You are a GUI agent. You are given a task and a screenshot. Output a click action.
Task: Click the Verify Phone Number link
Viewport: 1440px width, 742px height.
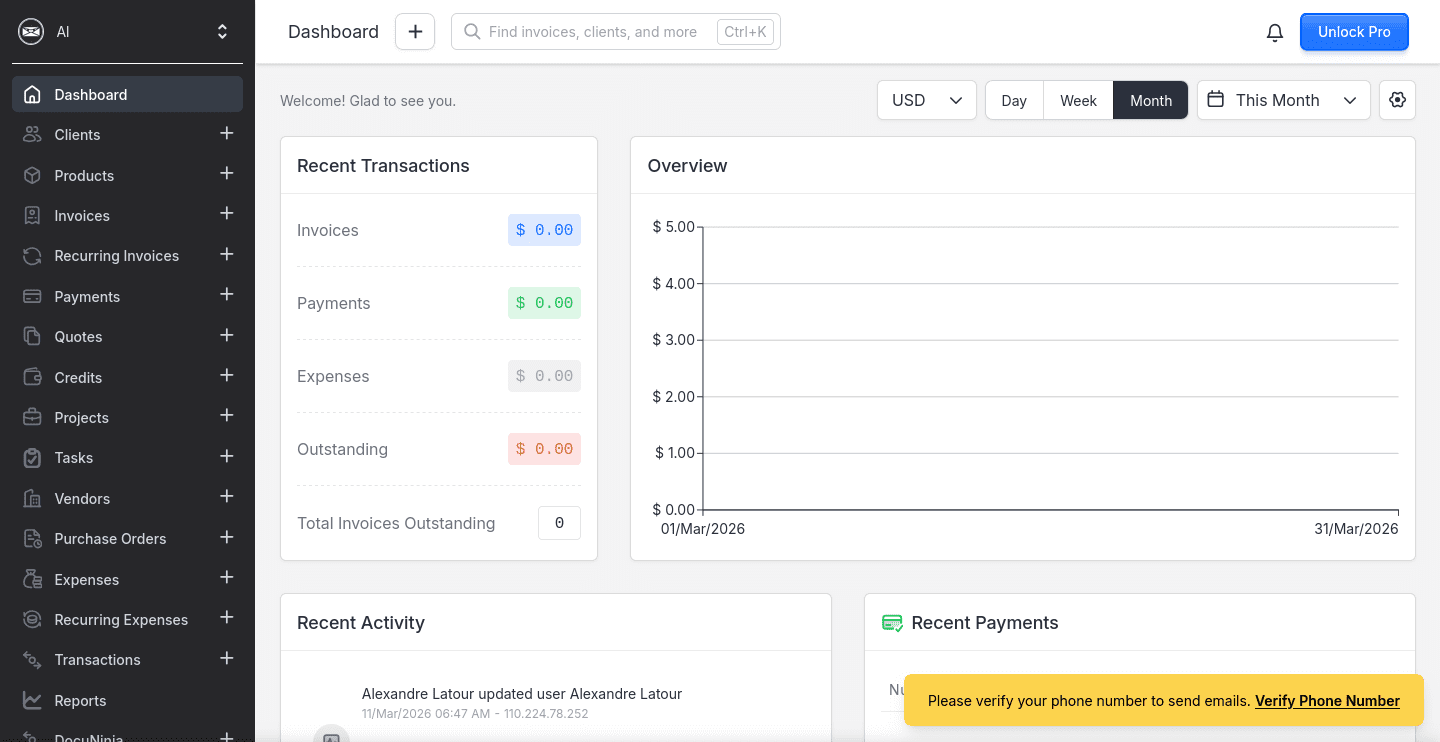coord(1327,701)
